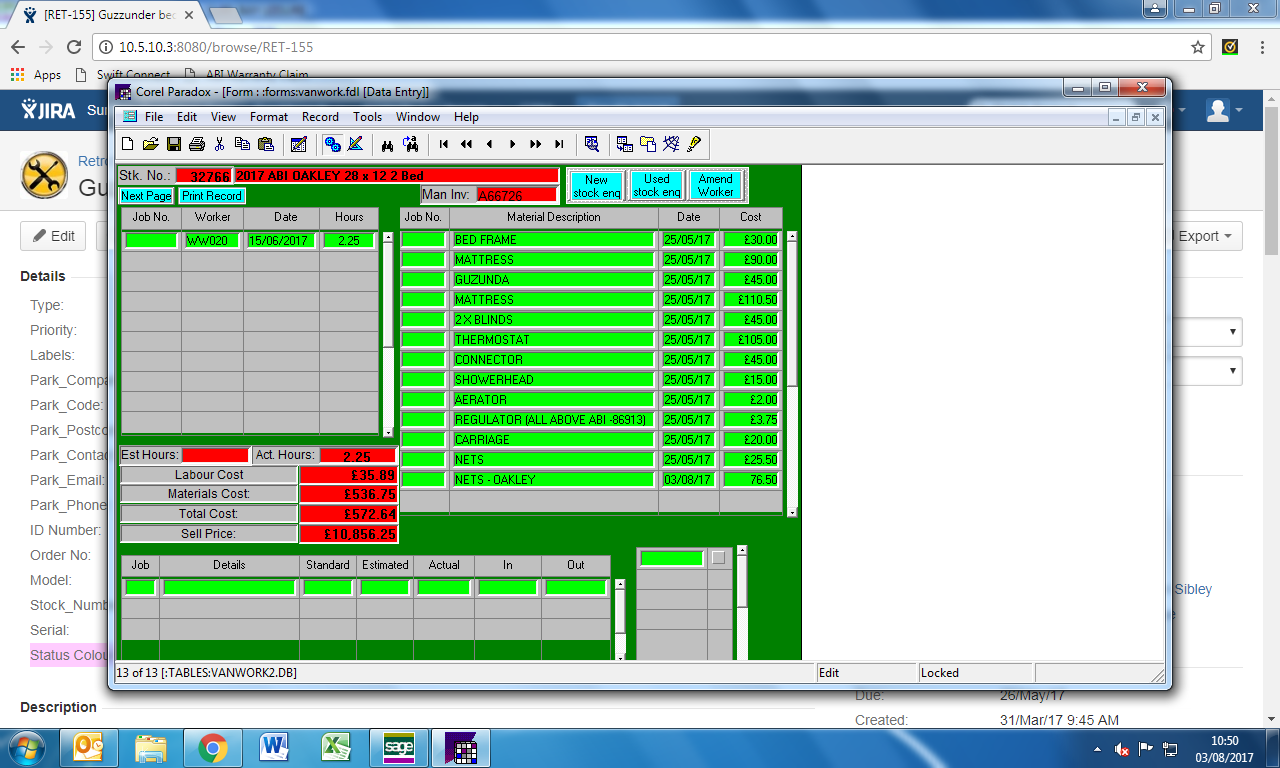Open the Record menu
The height and width of the screenshot is (768, 1280).
[320, 117]
